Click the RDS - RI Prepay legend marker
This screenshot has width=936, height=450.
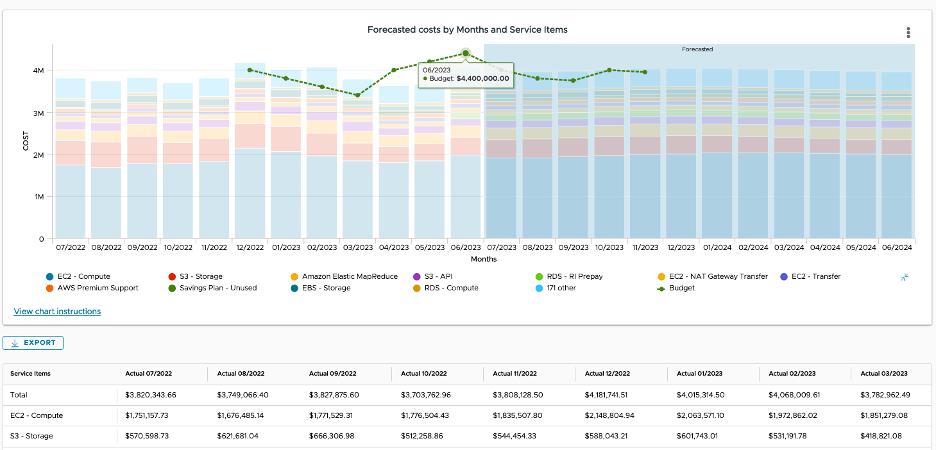pos(540,276)
